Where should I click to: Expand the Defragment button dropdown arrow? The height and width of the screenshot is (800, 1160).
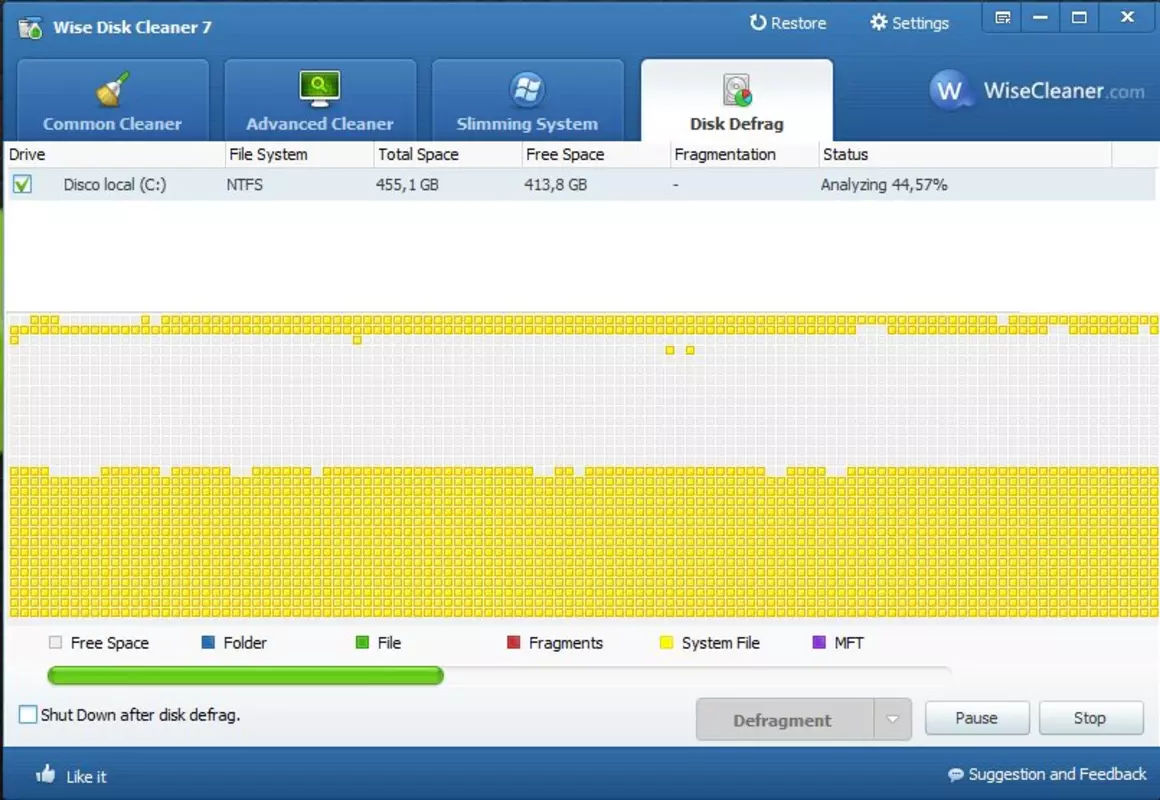893,719
